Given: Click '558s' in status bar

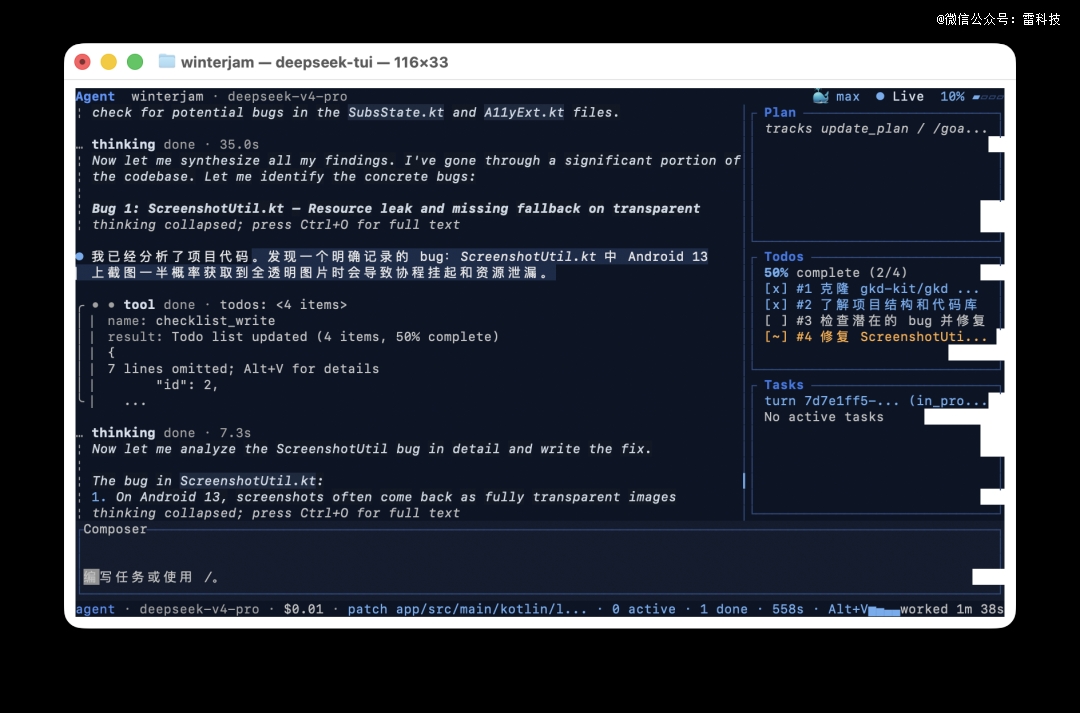Looking at the screenshot, I should (787, 609).
